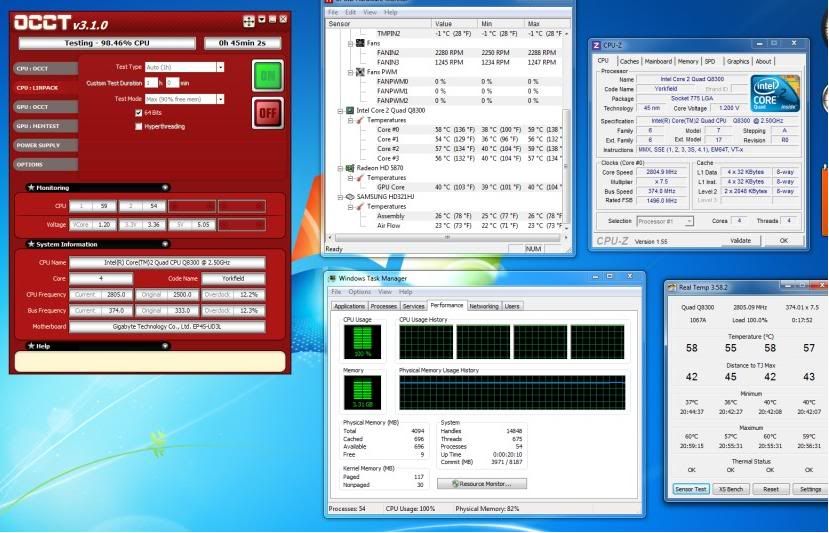
Task: Click the Resource Monitor button icon
Action: click(x=455, y=484)
